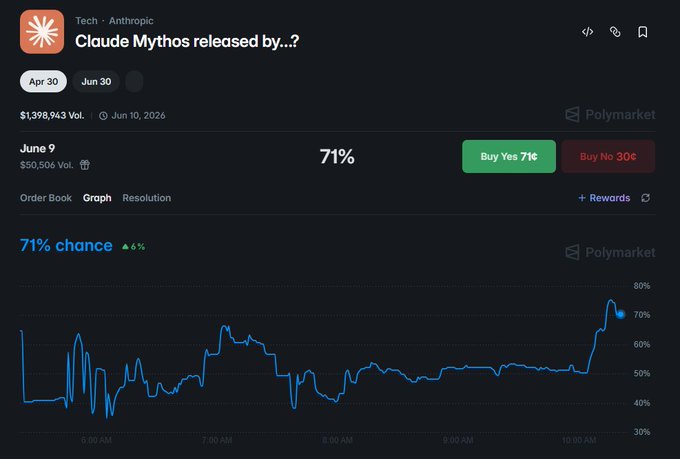Select the Apr 30 date pill
The image size is (680, 459).
43,82
